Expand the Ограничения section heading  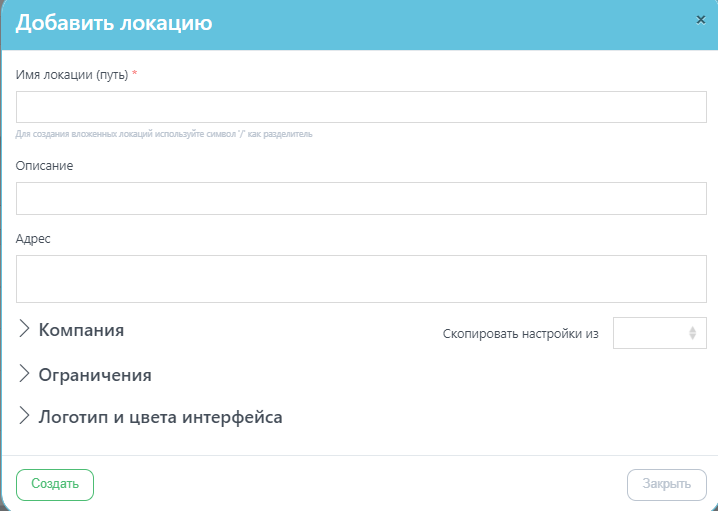pyautogui.click(x=95, y=375)
